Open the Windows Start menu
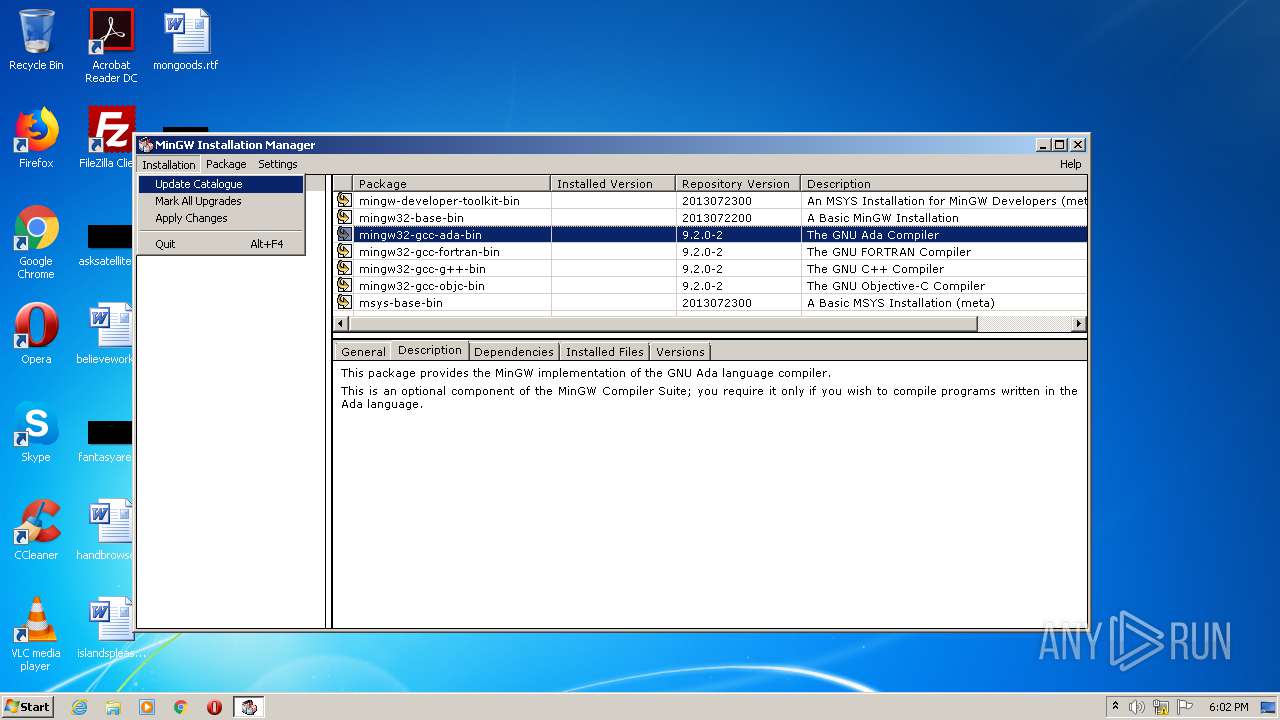1280x720 pixels. [x=28, y=707]
